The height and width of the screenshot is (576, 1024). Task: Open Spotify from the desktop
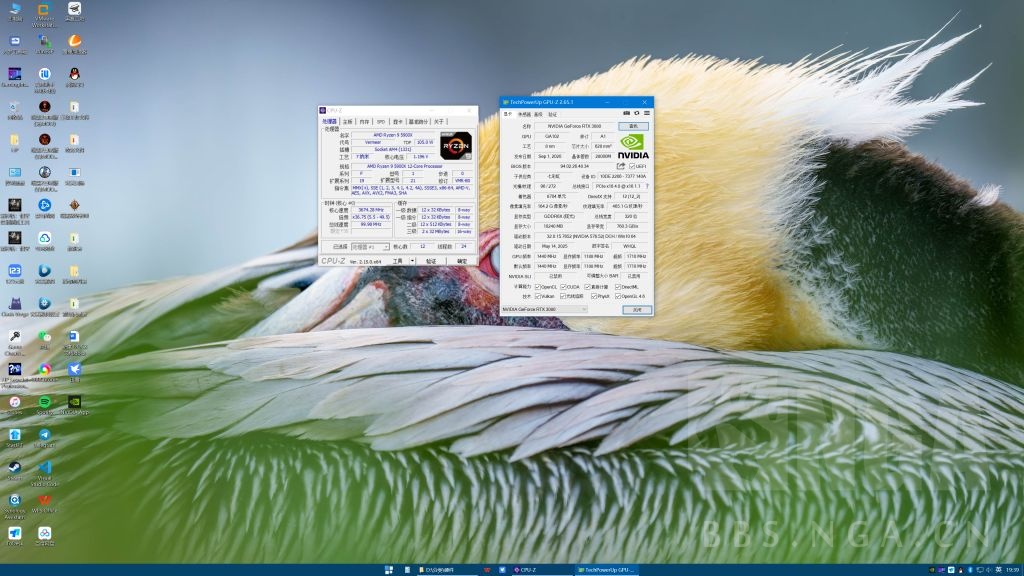[x=43, y=400]
